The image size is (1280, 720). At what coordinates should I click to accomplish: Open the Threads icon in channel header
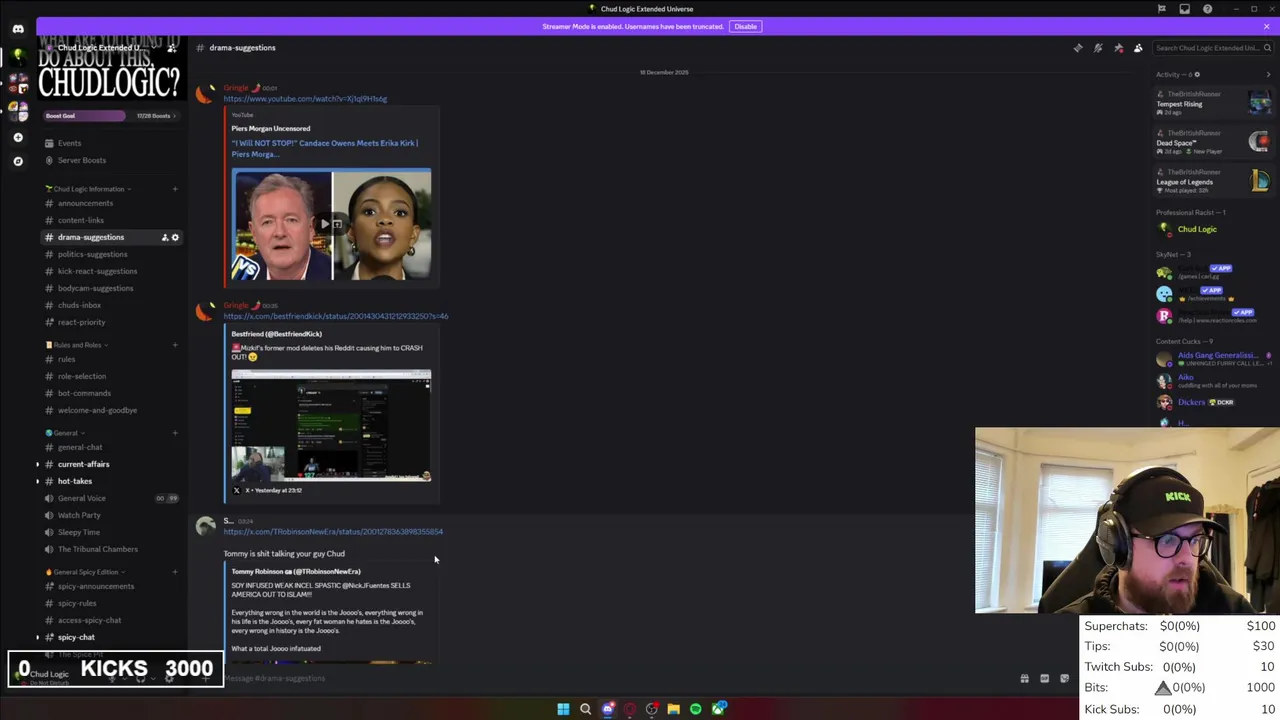coord(1078,48)
